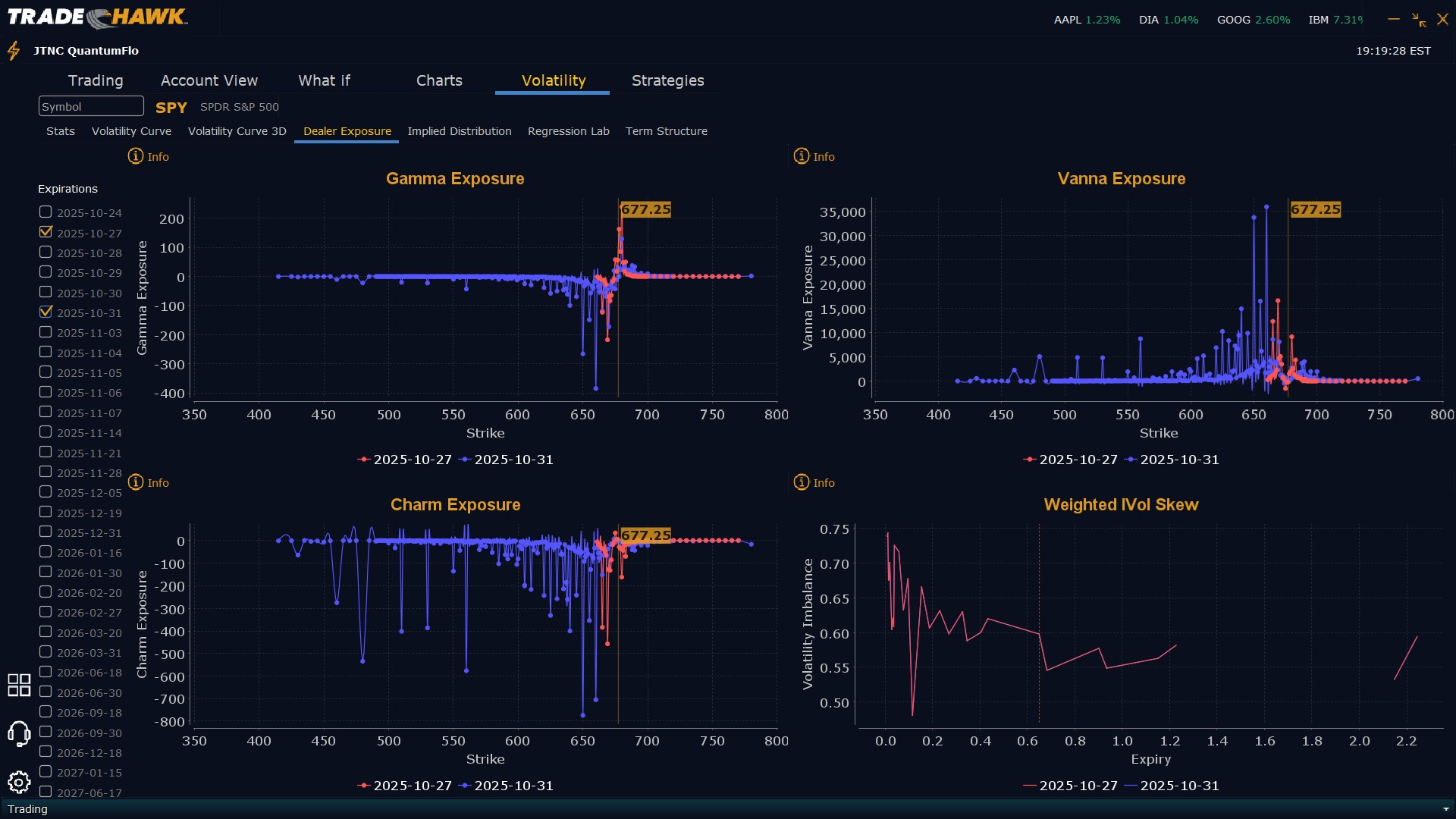The width and height of the screenshot is (1456, 819).
Task: Switch to the Strategies tab
Action: click(667, 80)
